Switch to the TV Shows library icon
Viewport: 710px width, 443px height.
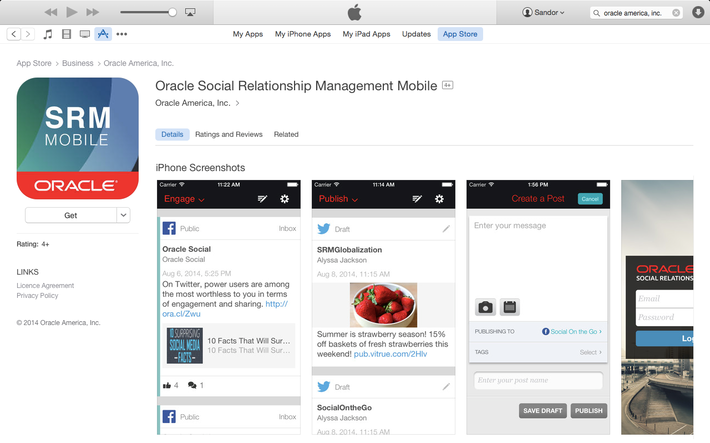pyautogui.click(x=85, y=34)
